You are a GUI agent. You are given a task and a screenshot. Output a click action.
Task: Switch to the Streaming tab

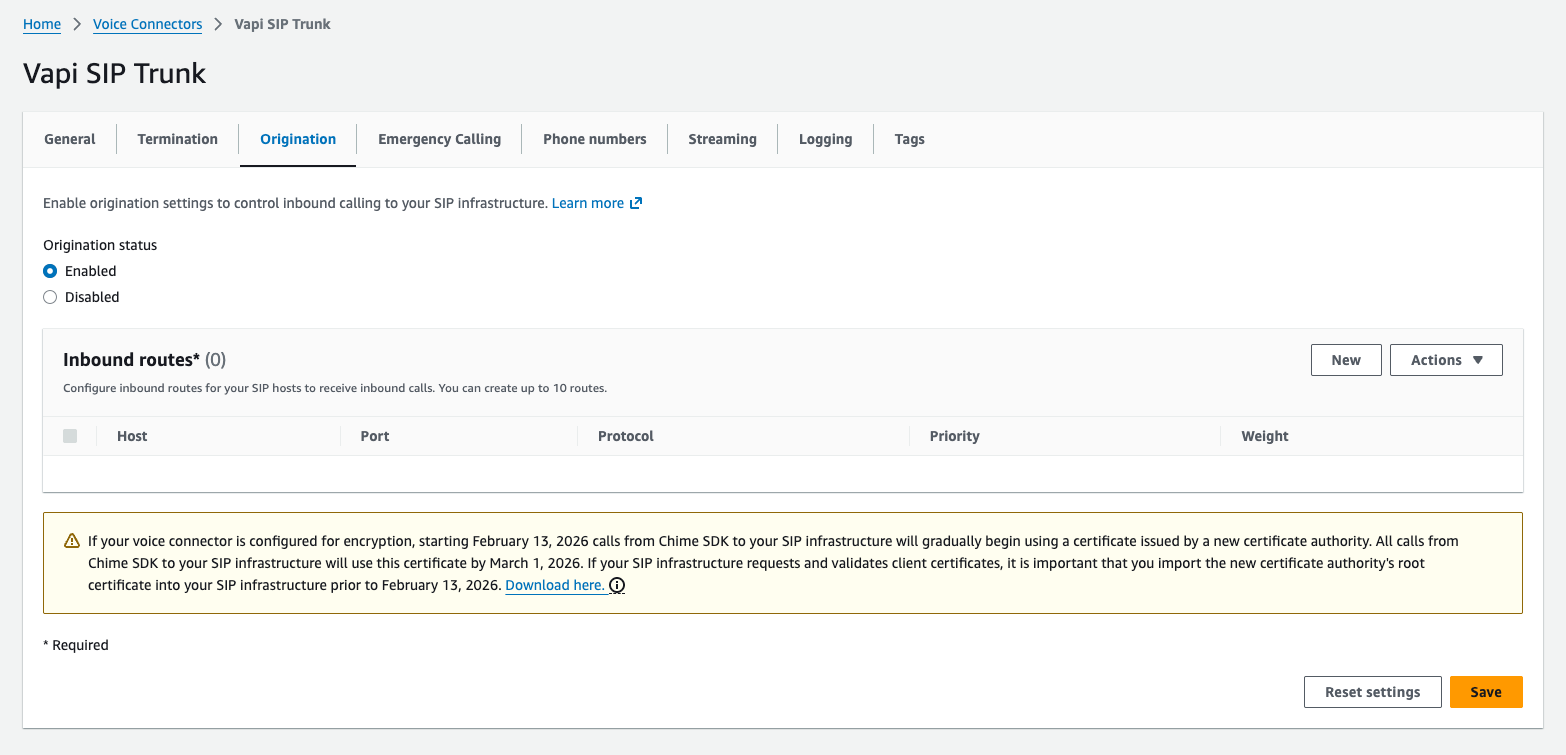click(x=722, y=139)
